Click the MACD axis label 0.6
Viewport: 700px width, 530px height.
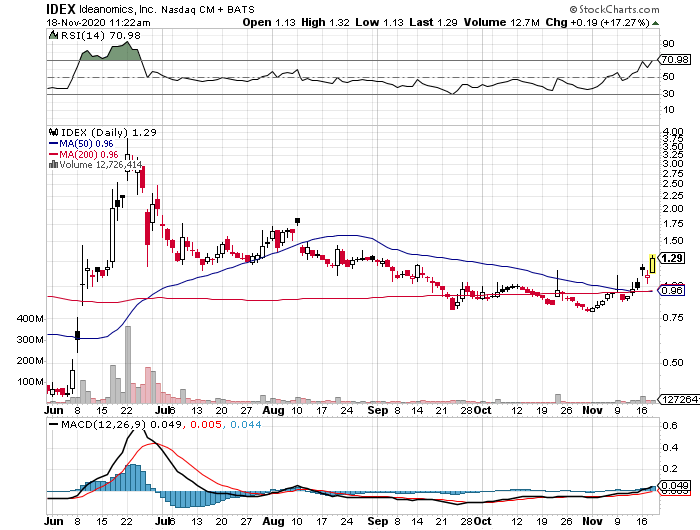click(x=670, y=426)
